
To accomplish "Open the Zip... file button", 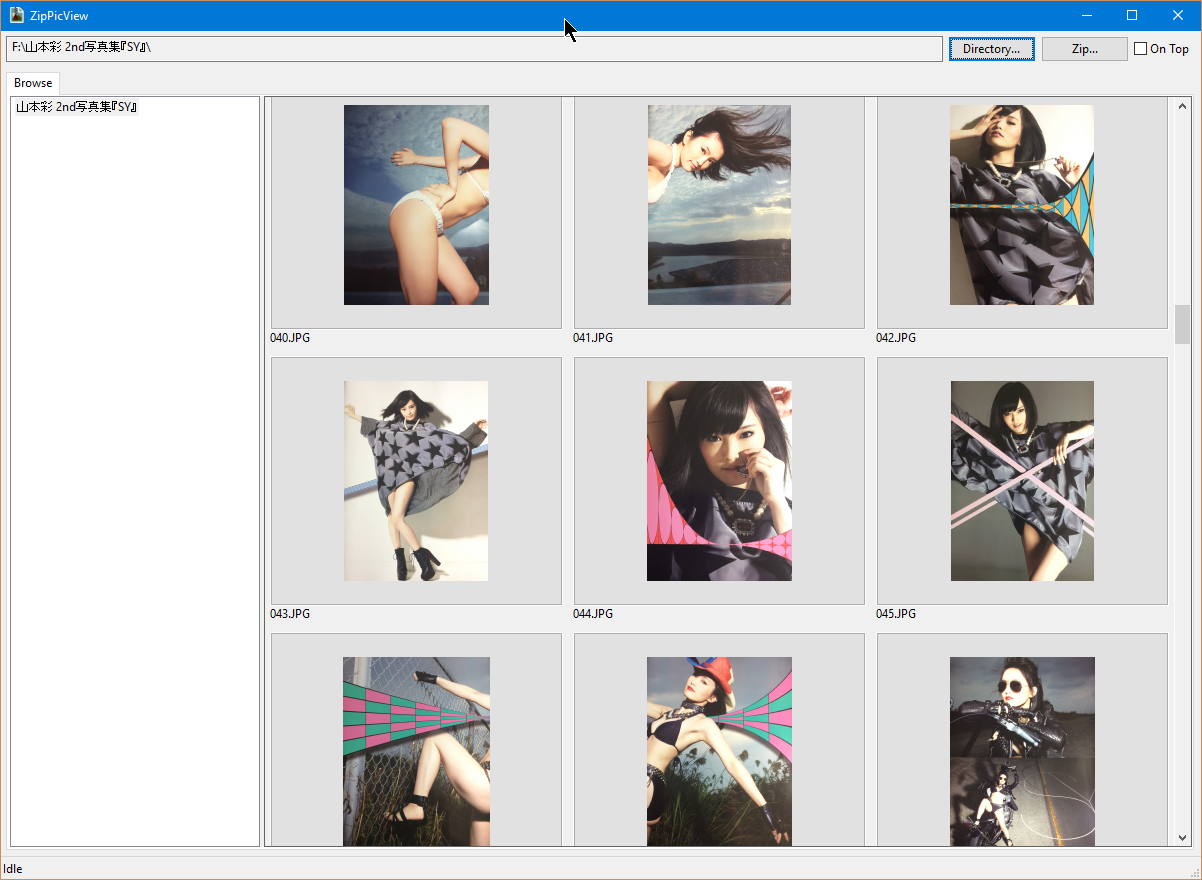I will [1084, 49].
